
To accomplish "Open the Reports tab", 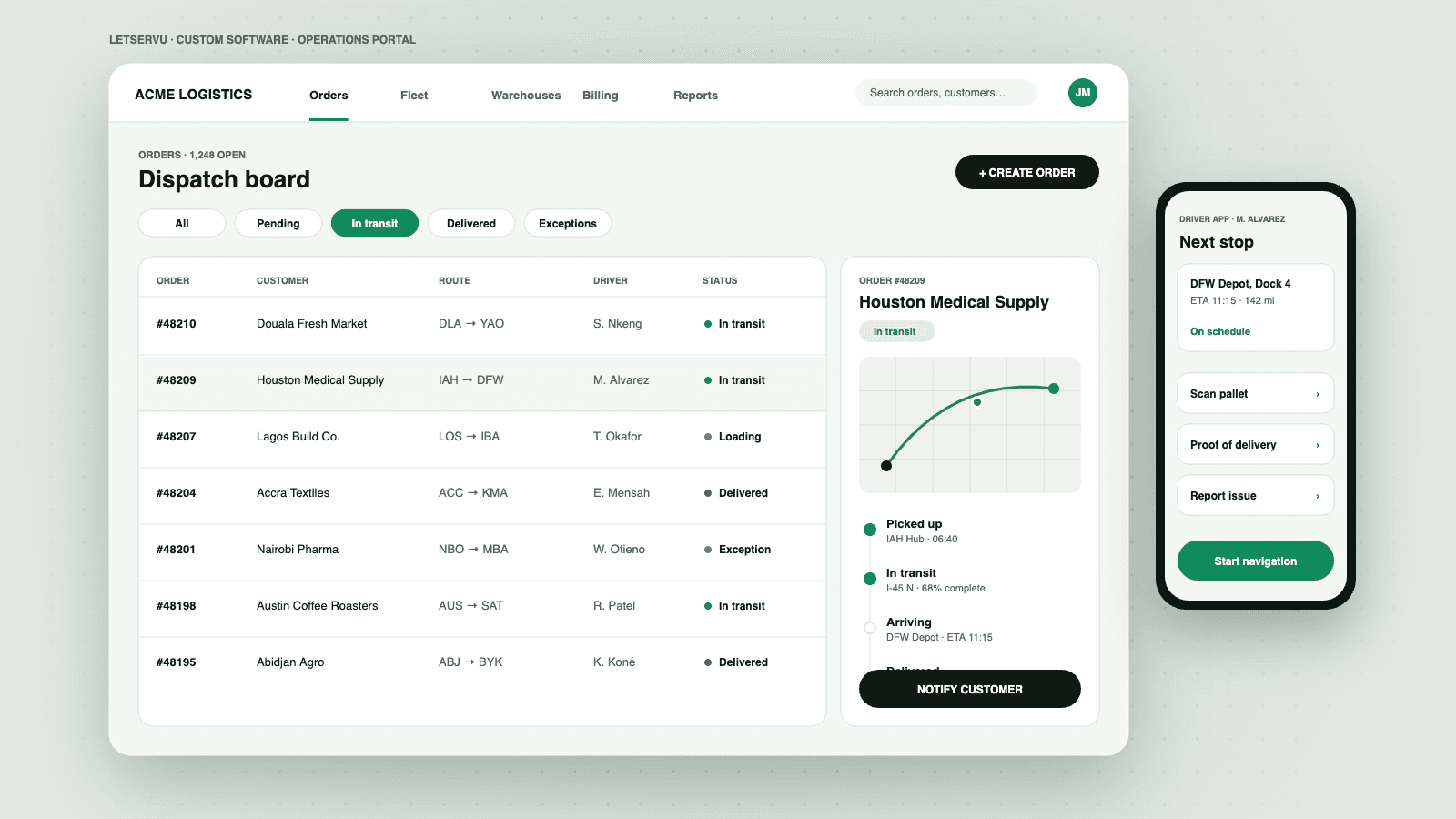I will click(x=695, y=96).
